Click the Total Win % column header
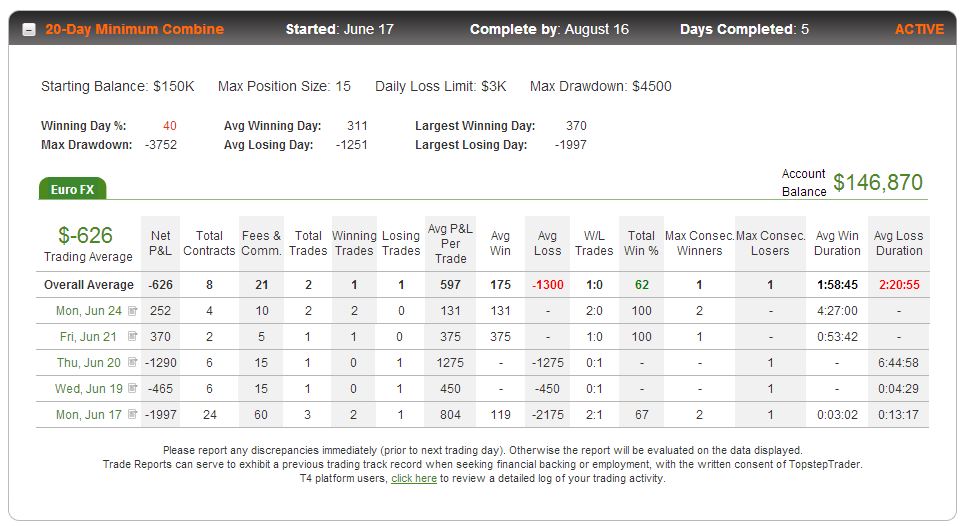 tap(641, 243)
